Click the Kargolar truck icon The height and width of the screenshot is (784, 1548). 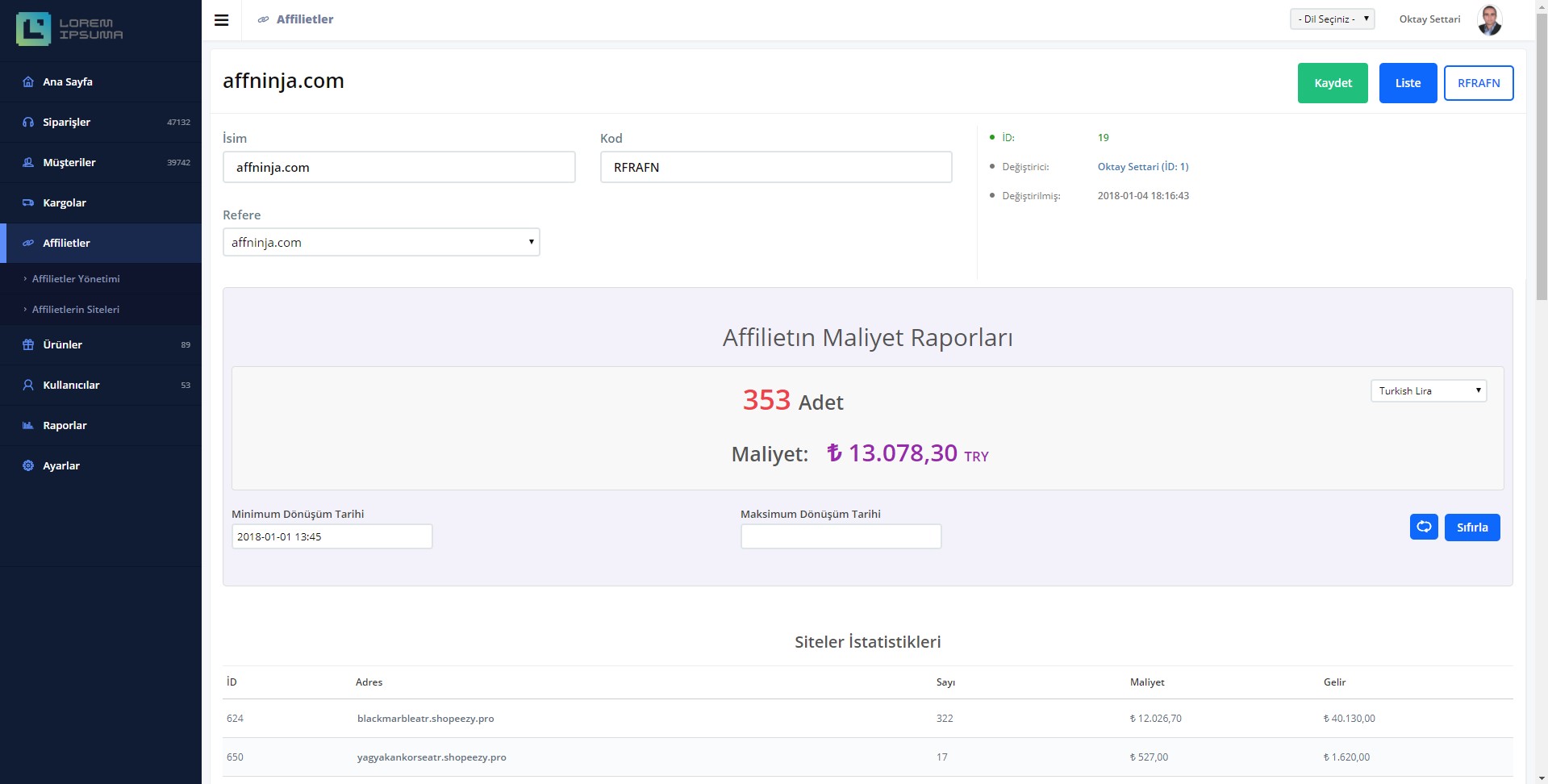click(x=28, y=202)
